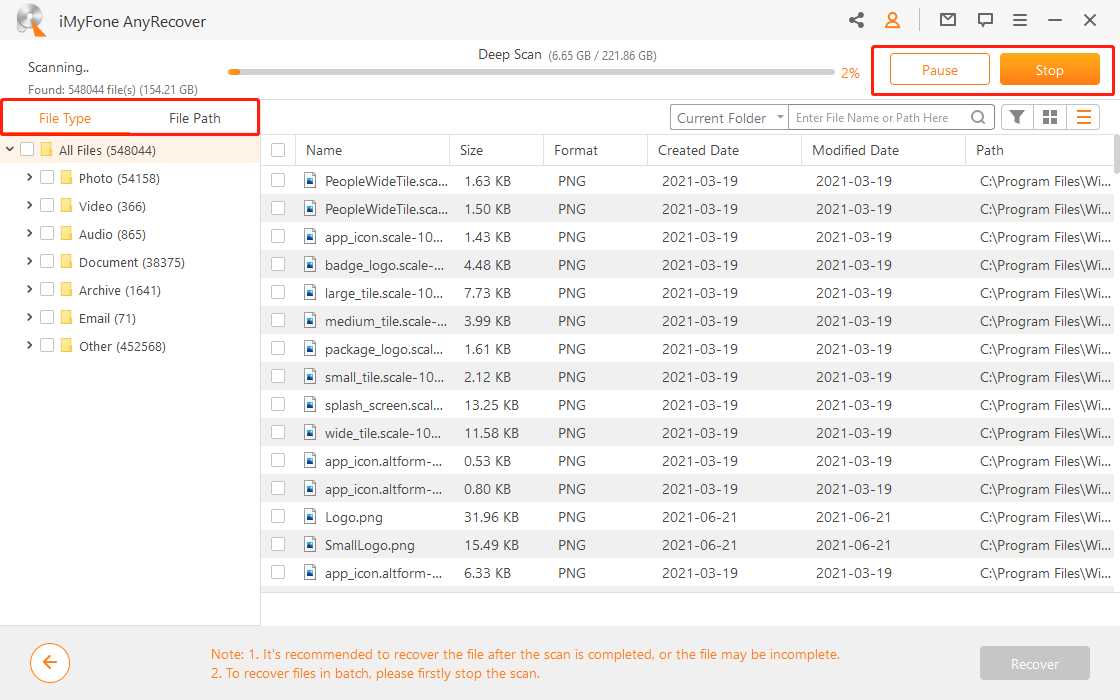Check the Audio category checkbox
1120x700 pixels.
(47, 234)
